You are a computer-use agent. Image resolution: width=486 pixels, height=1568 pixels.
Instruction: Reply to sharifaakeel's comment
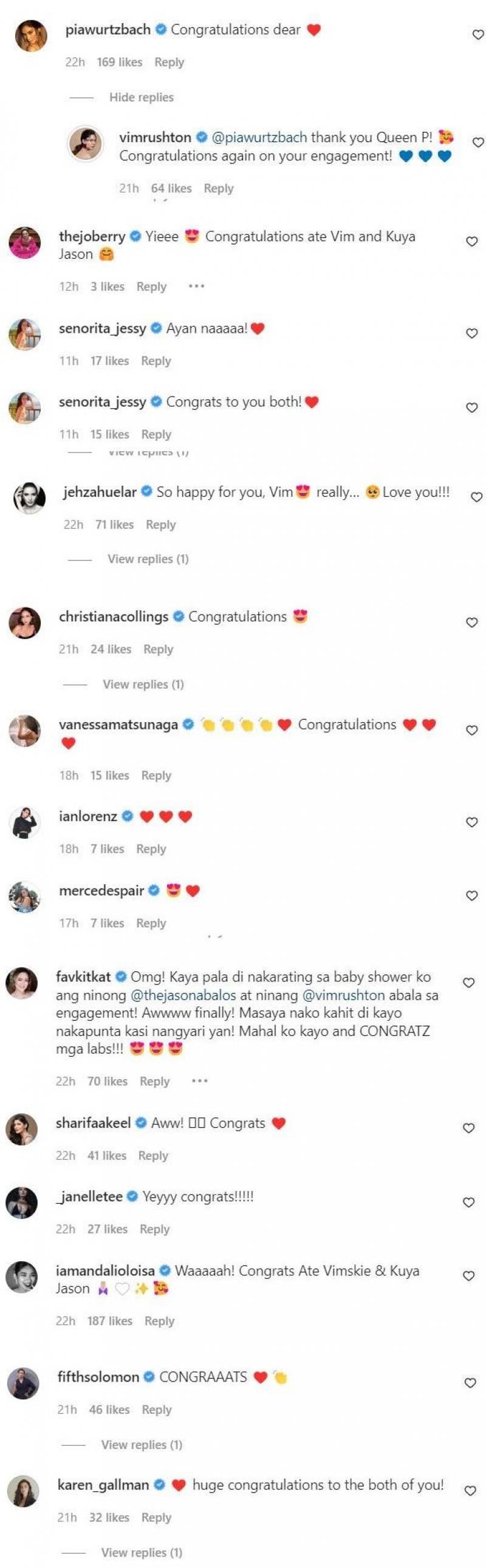pos(153,1154)
